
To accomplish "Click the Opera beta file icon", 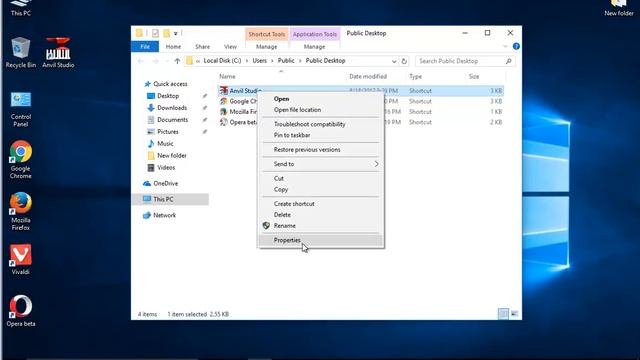I will 223,122.
